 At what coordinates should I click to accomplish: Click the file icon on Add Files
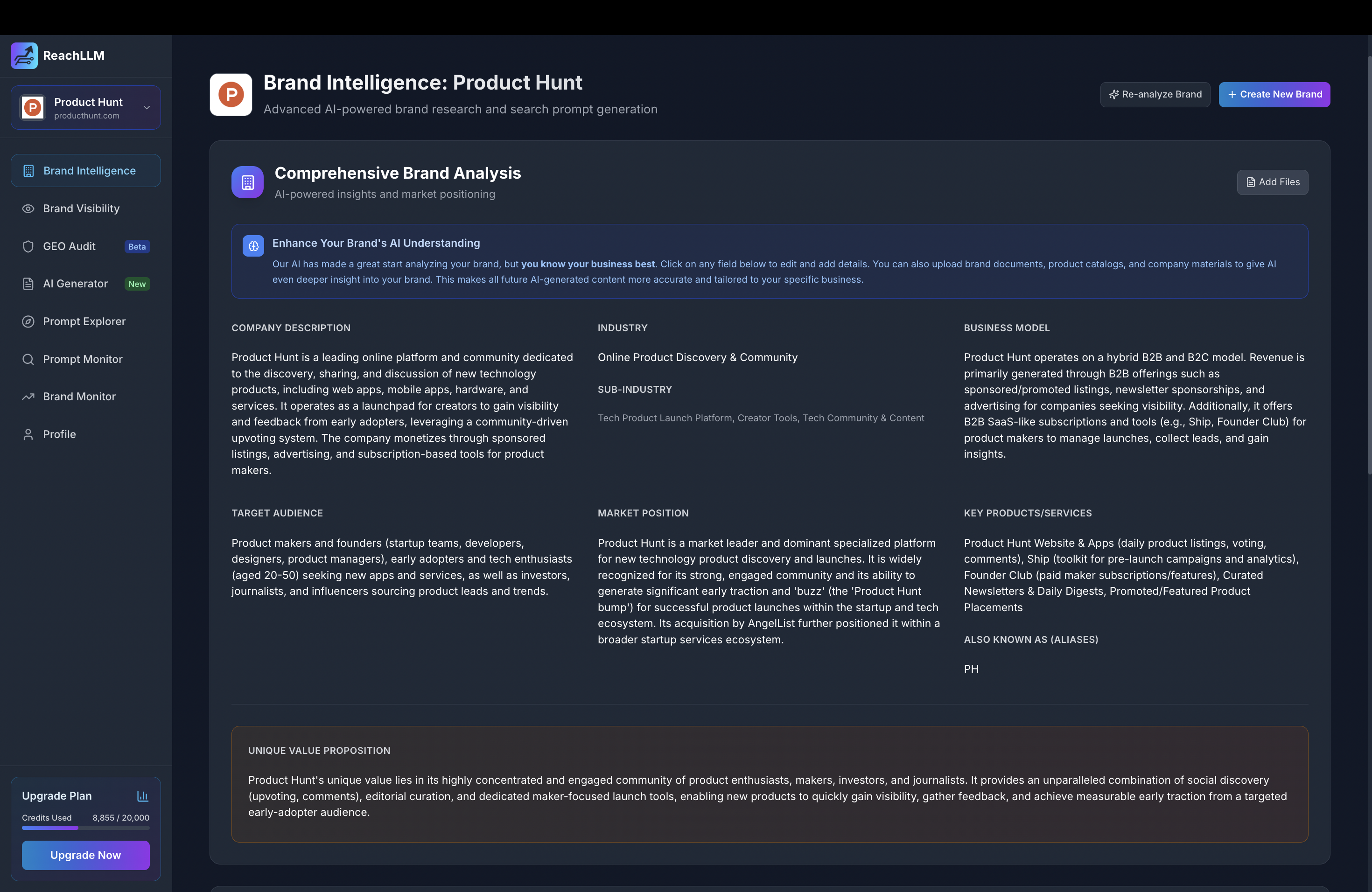click(1250, 182)
